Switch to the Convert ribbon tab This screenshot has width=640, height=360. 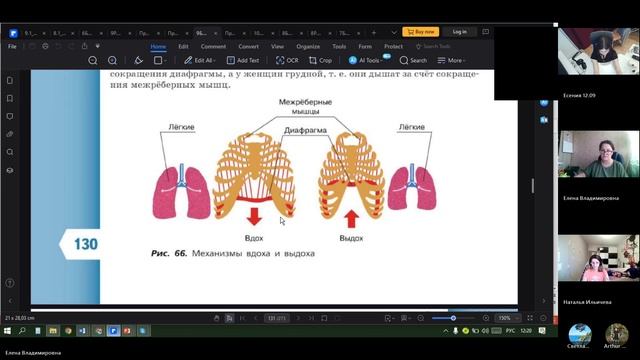(248, 47)
